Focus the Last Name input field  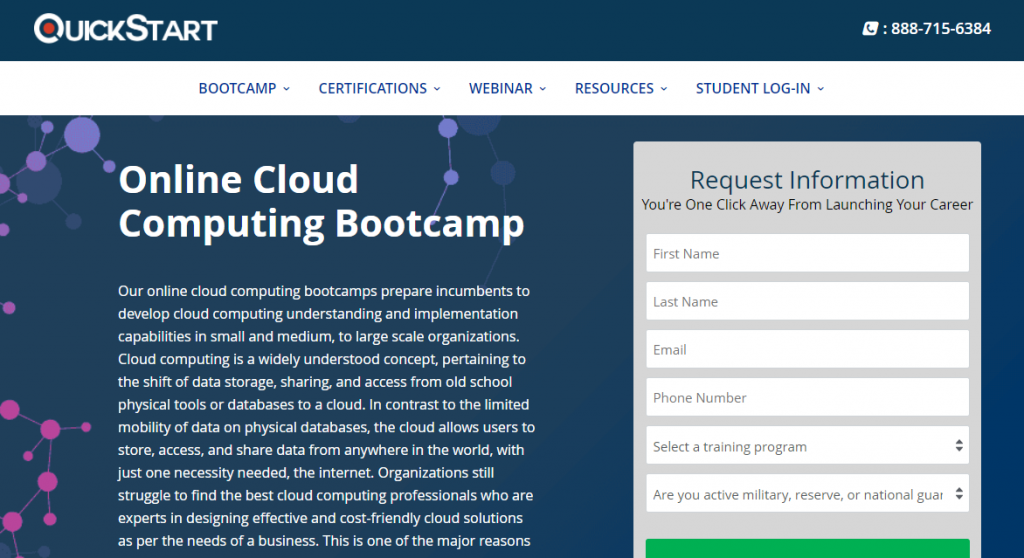point(807,301)
